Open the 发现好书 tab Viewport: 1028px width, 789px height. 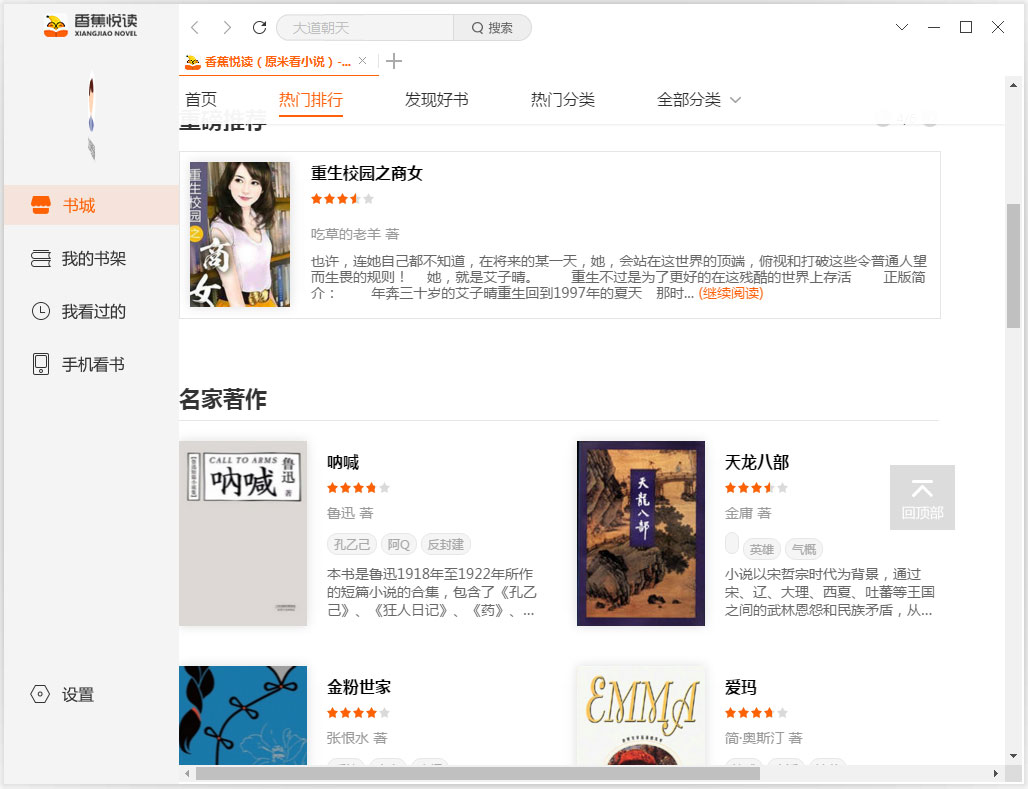[437, 100]
